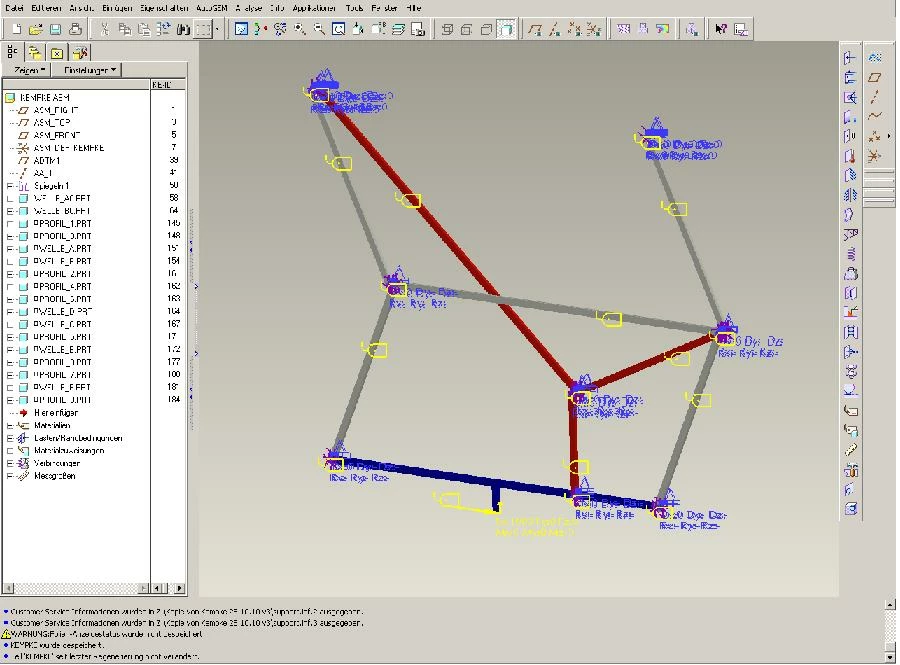
Task: Select Lasten/Randbedingungen in model tree
Action: tap(78, 438)
